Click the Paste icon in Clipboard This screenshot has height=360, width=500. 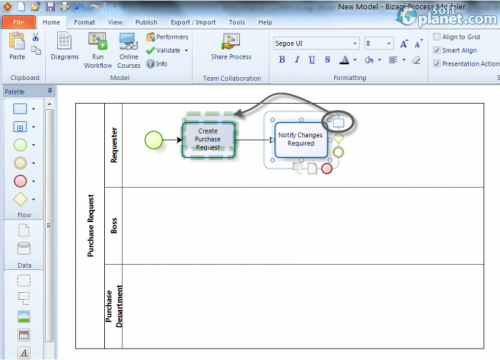point(17,46)
